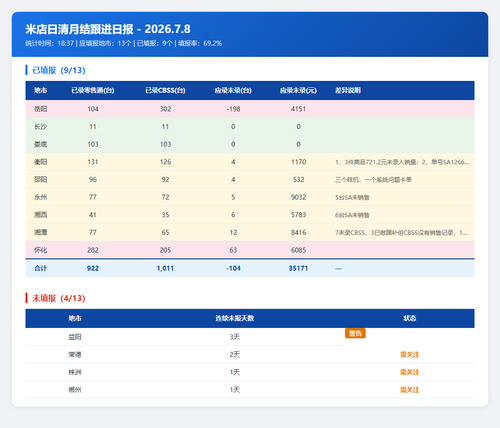Click the 需关注 status for 常德
The width and height of the screenshot is (500, 428).
[409, 355]
